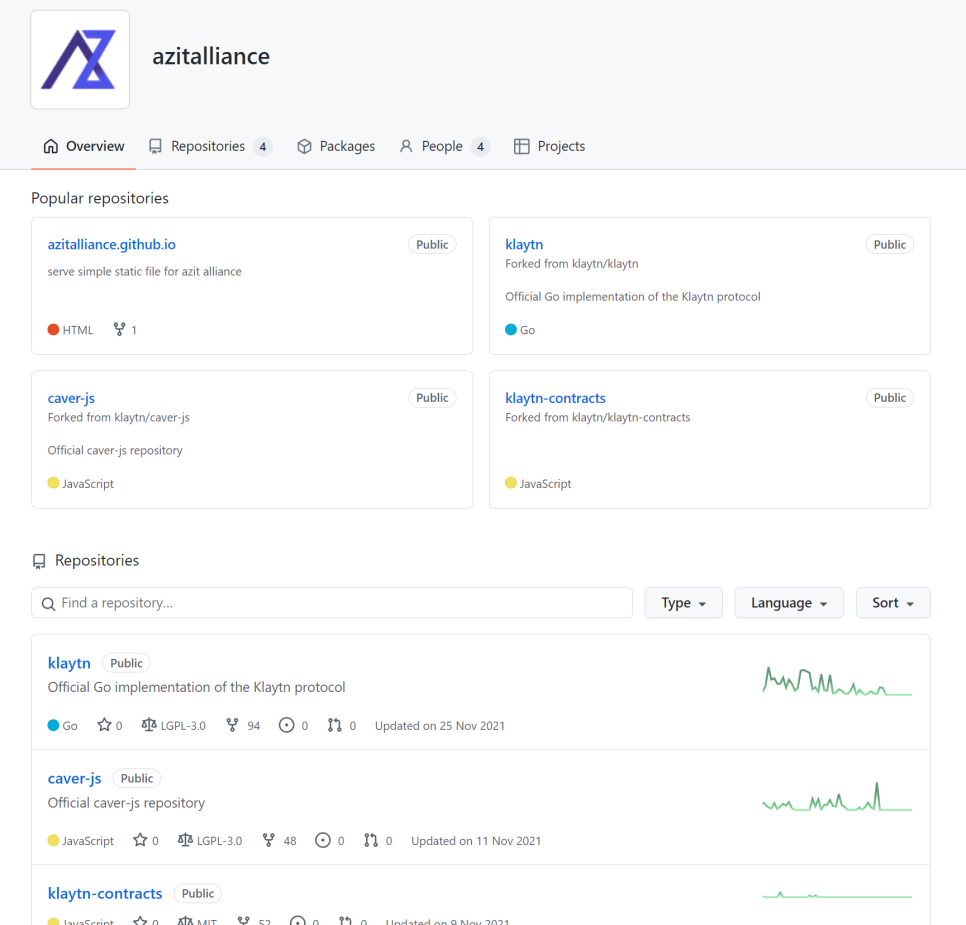966x925 pixels.
Task: Click fork icon on azitalliance.github.io card
Action: tap(120, 330)
